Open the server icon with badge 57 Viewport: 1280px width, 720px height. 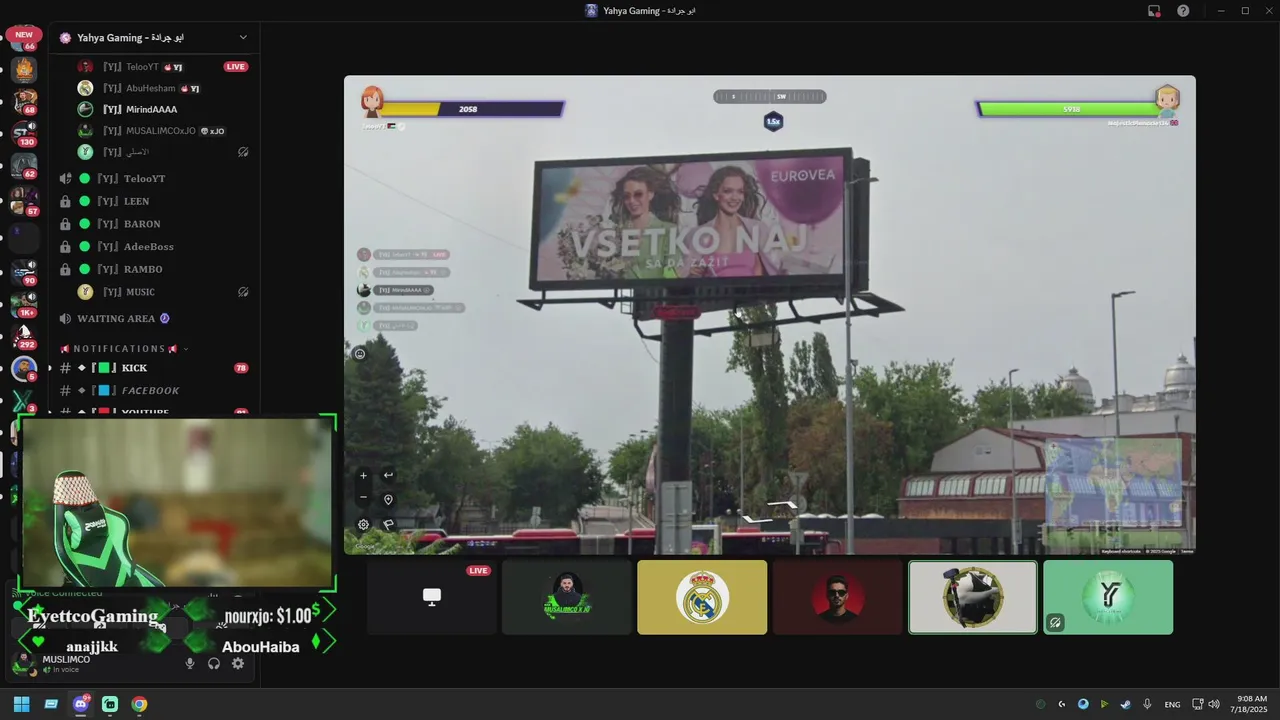[x=24, y=201]
